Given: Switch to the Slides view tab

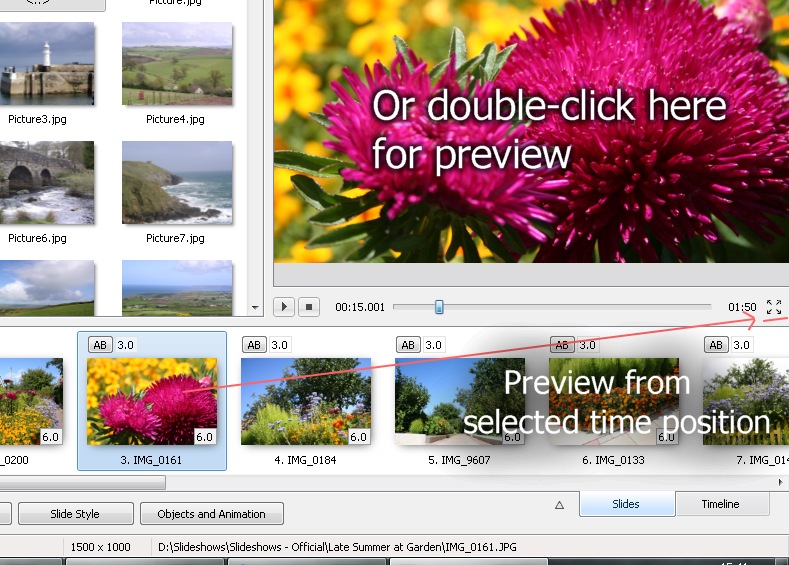Looking at the screenshot, I should click(x=626, y=504).
